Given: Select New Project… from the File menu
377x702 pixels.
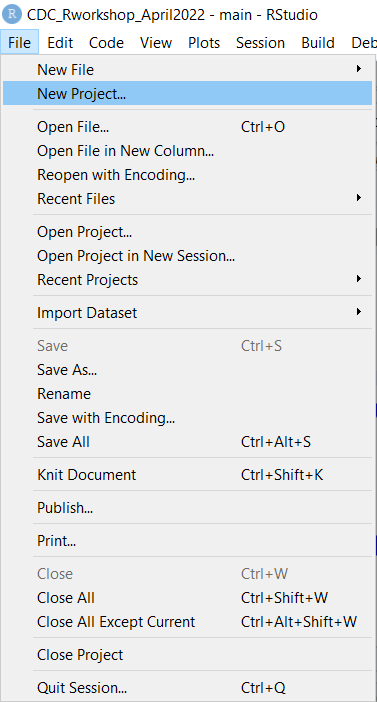Looking at the screenshot, I should click(188, 93).
